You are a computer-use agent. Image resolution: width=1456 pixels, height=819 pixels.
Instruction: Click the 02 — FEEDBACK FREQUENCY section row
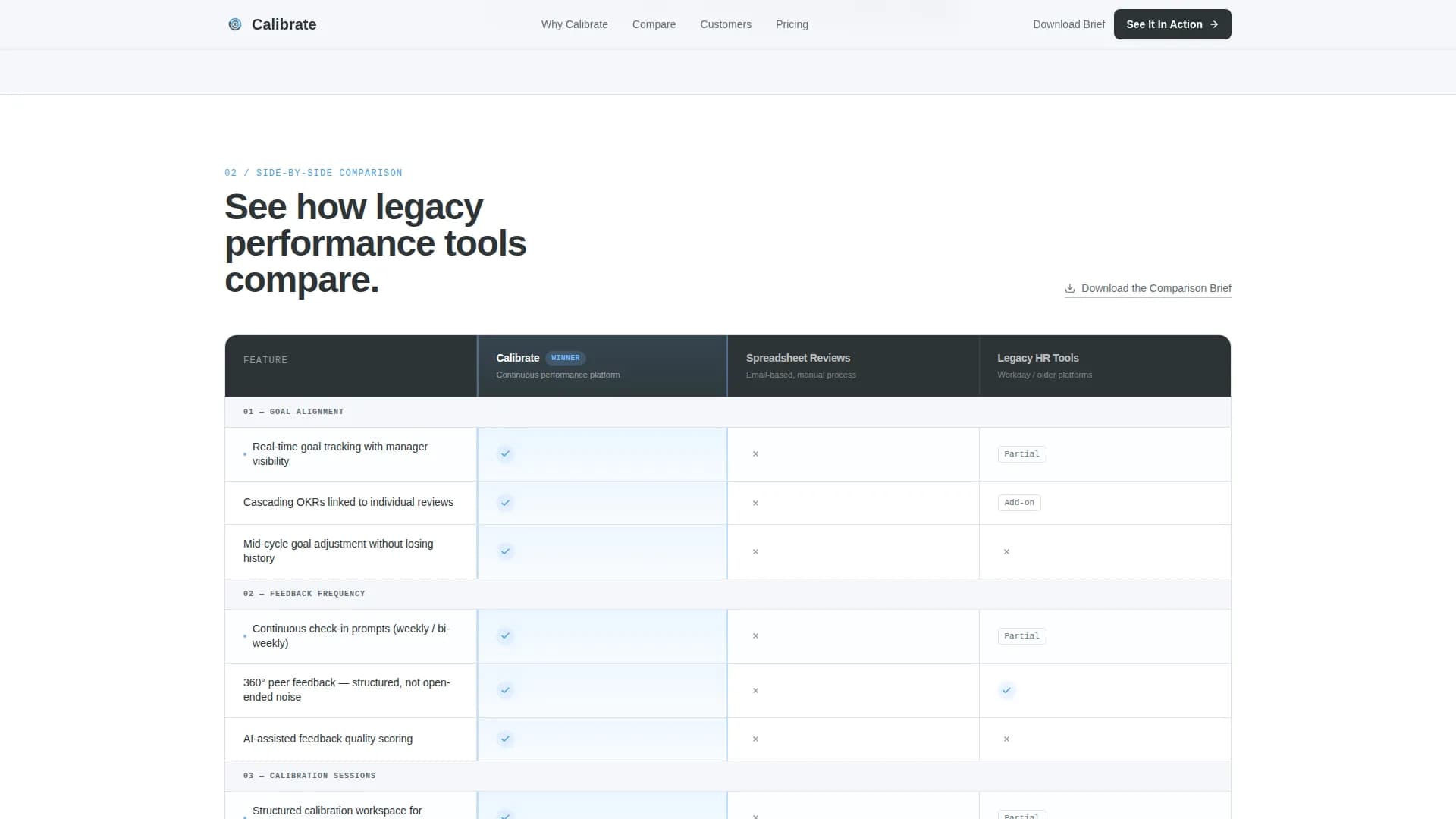coord(727,594)
